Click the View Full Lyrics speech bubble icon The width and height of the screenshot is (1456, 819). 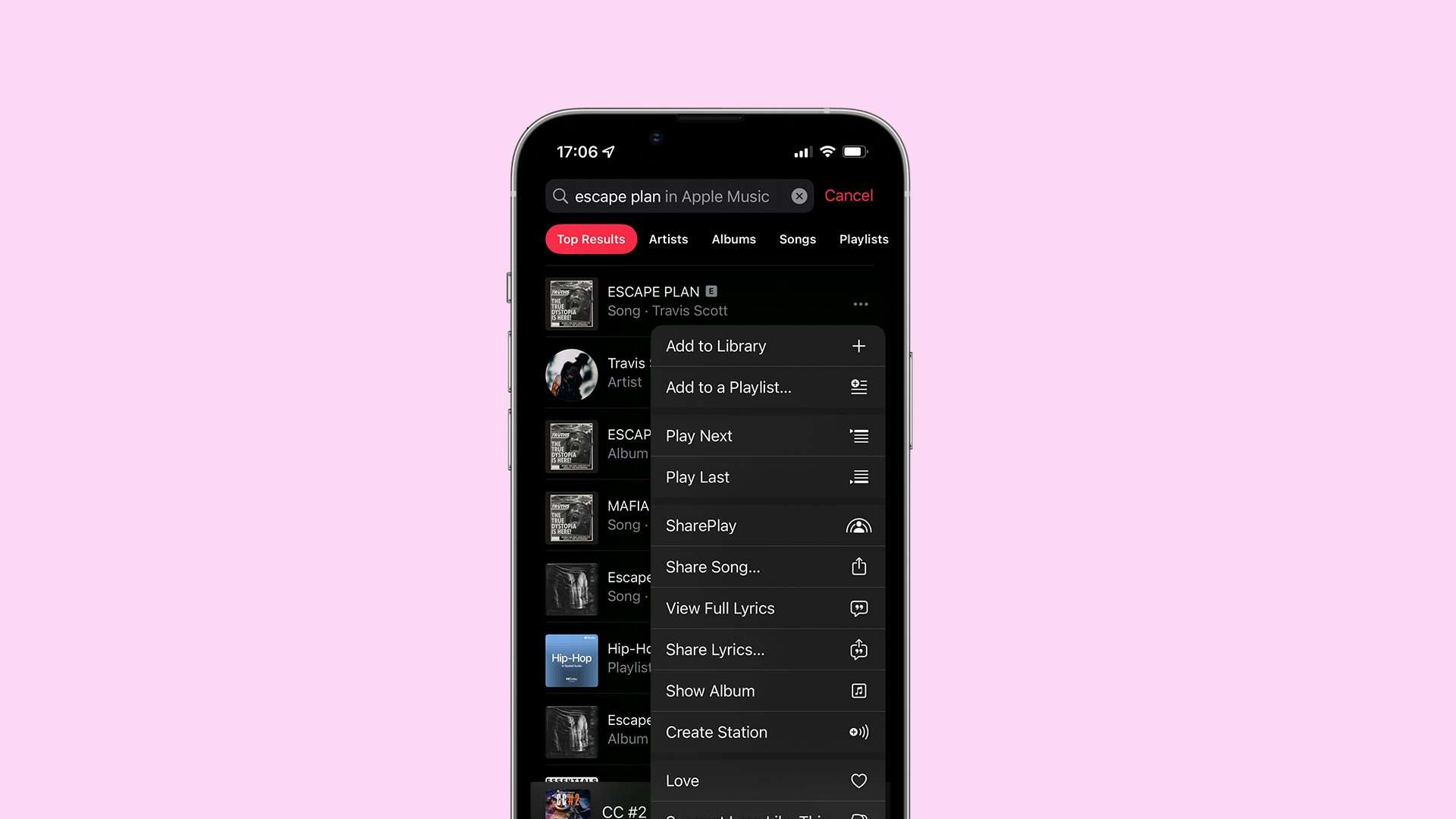(858, 608)
